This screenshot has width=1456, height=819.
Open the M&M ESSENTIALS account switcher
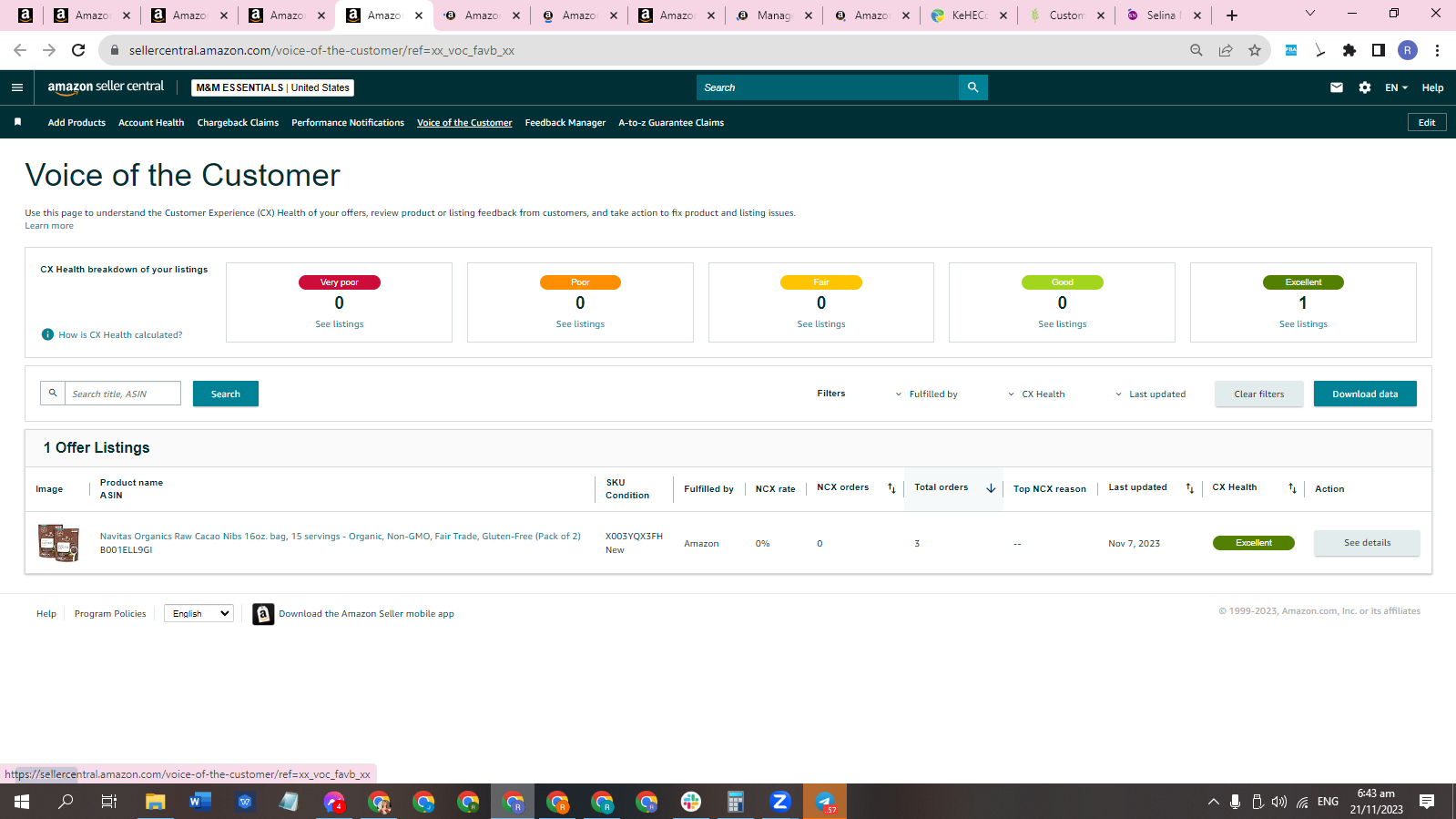pos(272,87)
